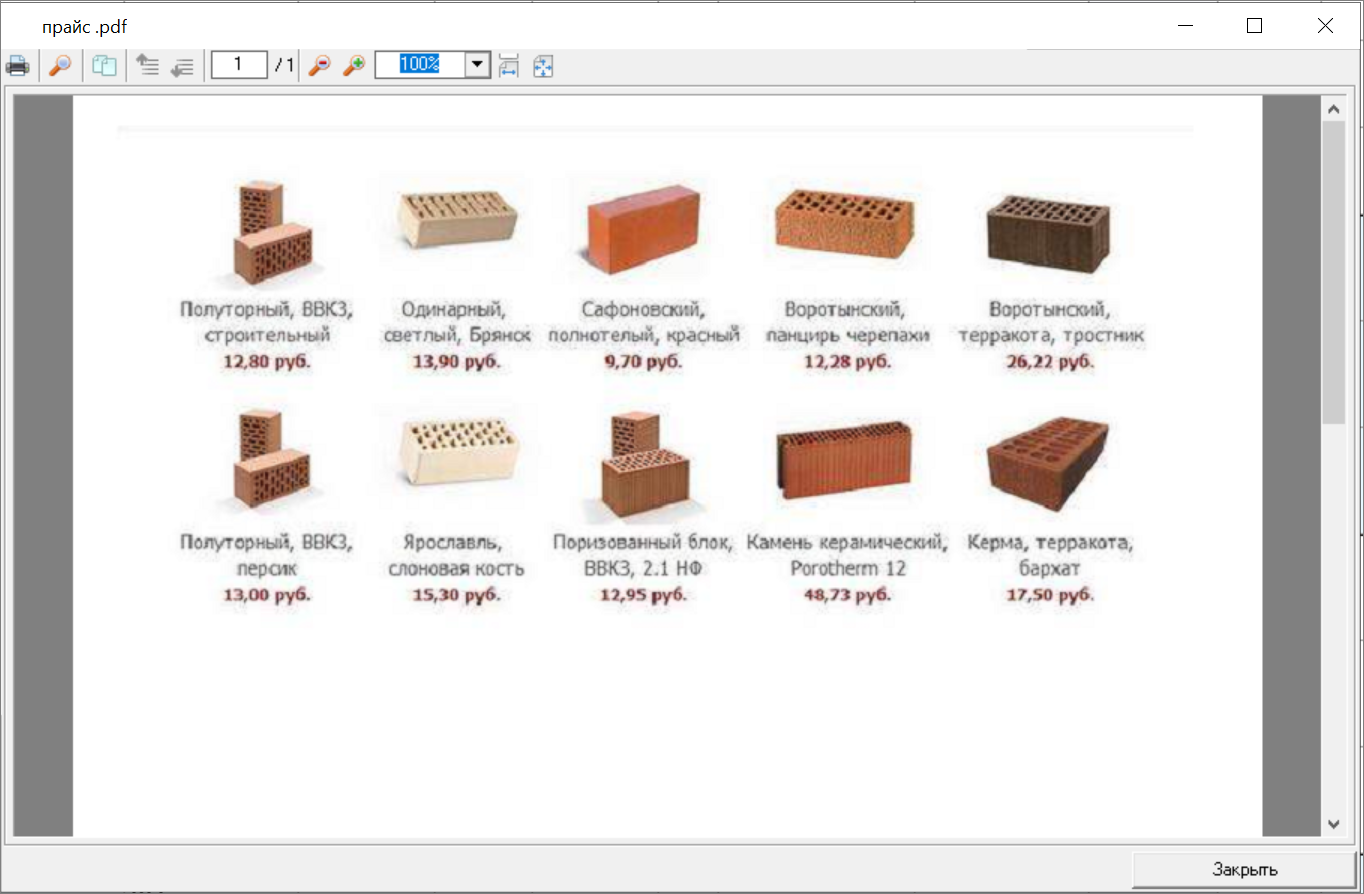The width and height of the screenshot is (1364, 894).
Task: Click the Zoom in magnifier icon
Action: [x=354, y=66]
